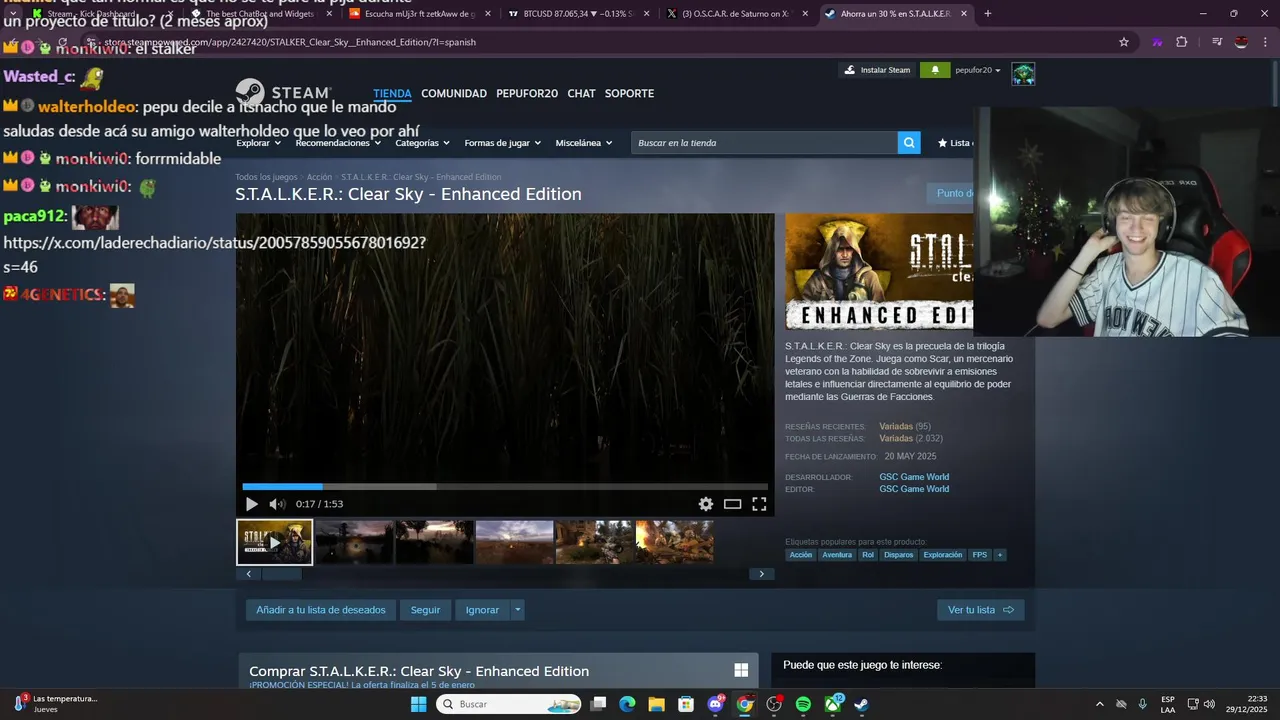Bookmark this page with the star icon
Screen dimensions: 1280x720
coord(1124,42)
